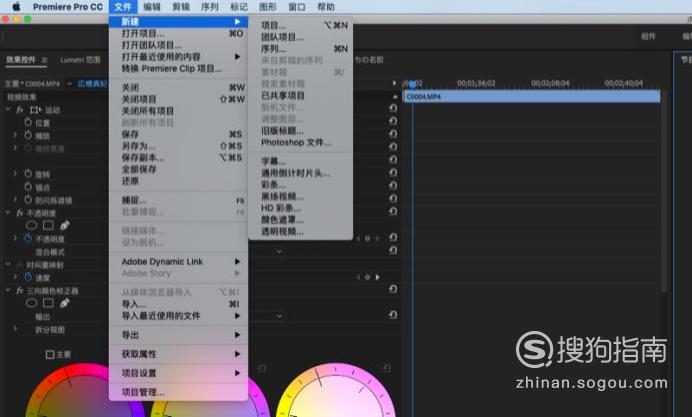The height and width of the screenshot is (417, 692).
Task: Reset the 位置 parameter
Action: click(393, 121)
